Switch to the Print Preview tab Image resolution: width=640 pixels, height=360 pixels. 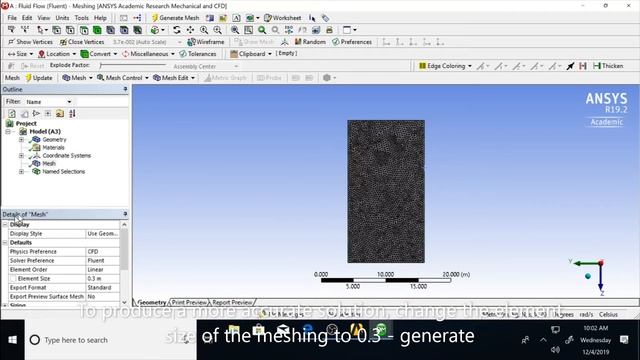click(x=189, y=302)
